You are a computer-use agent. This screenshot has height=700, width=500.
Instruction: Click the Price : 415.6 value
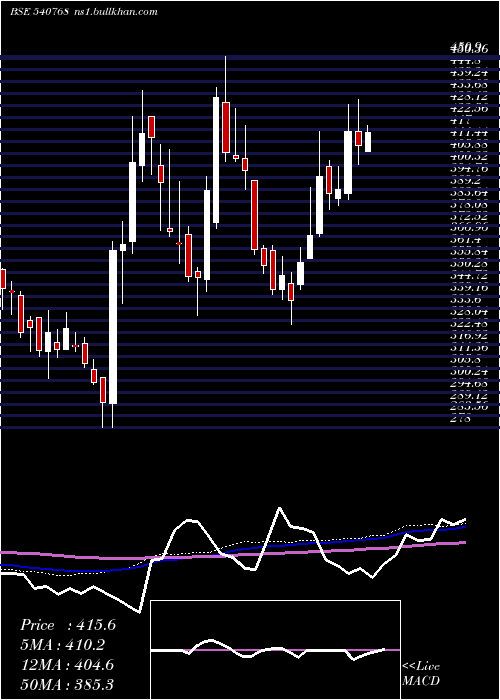point(68,625)
